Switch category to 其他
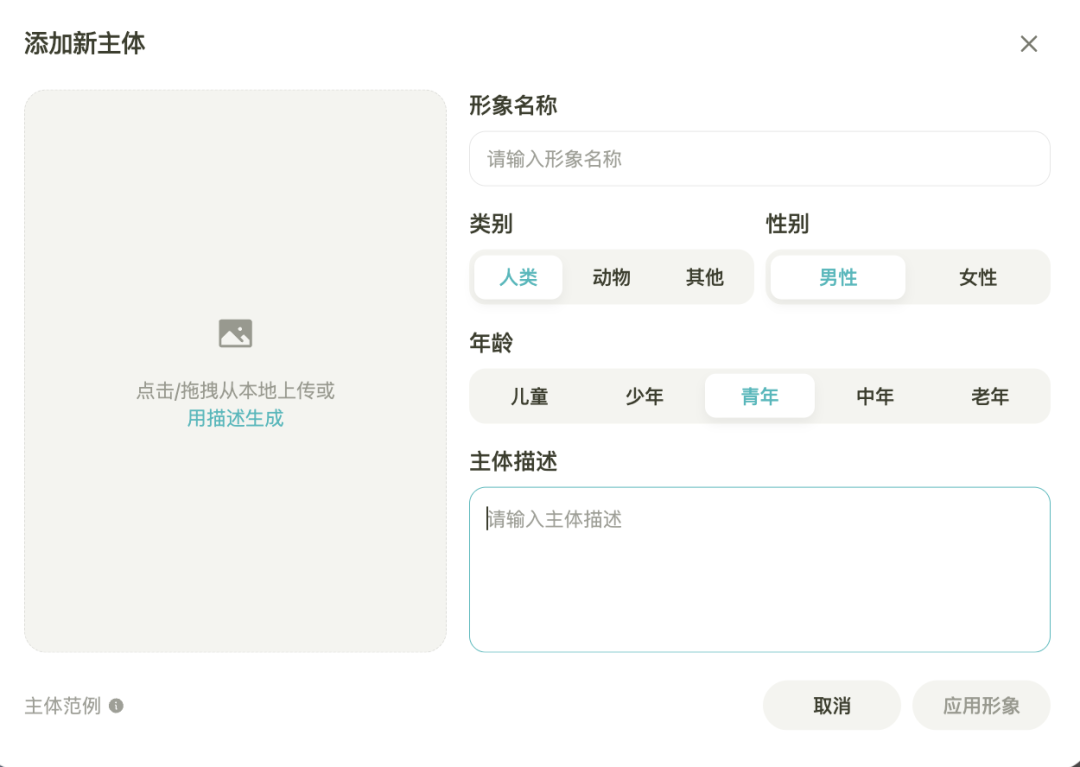The width and height of the screenshot is (1080, 767). [x=704, y=278]
